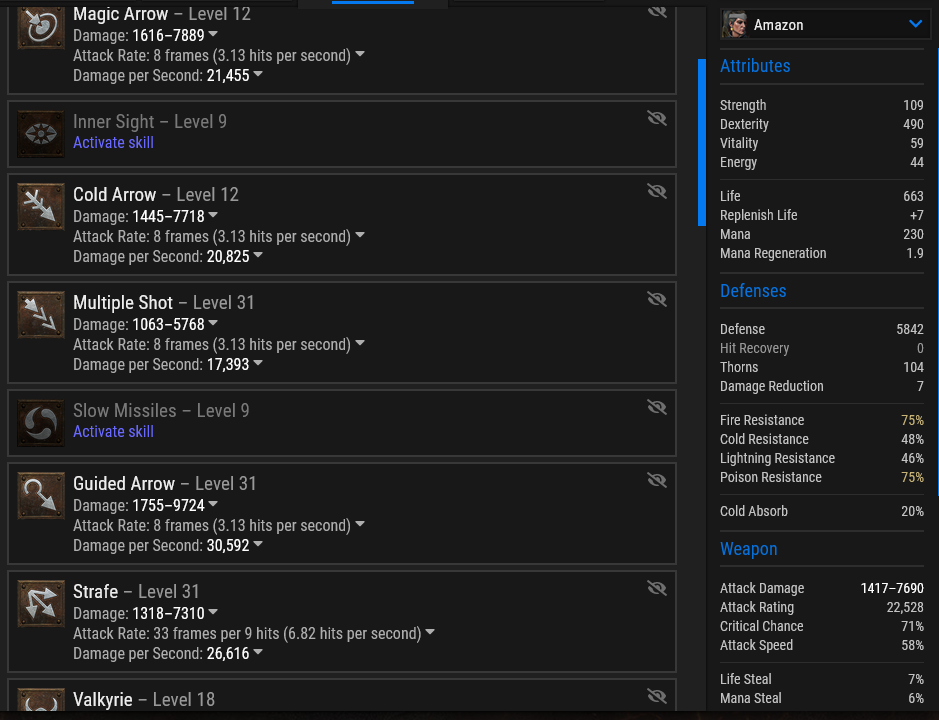Toggle visibility of Cold Arrow skill

[656, 190]
